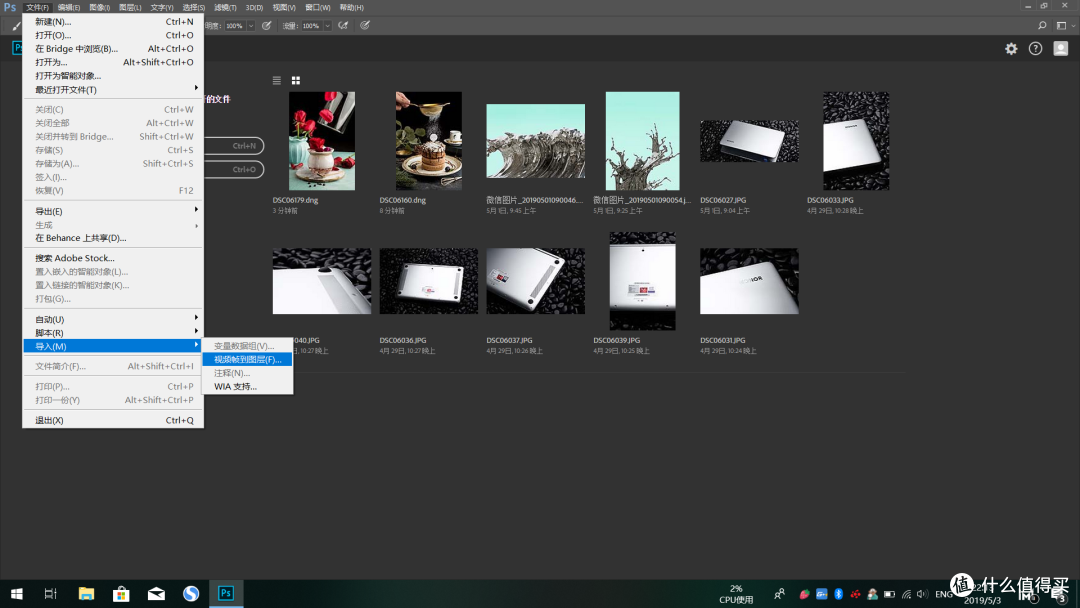Open Sogou browser icon on taskbar
The height and width of the screenshot is (608, 1080).
(191, 594)
